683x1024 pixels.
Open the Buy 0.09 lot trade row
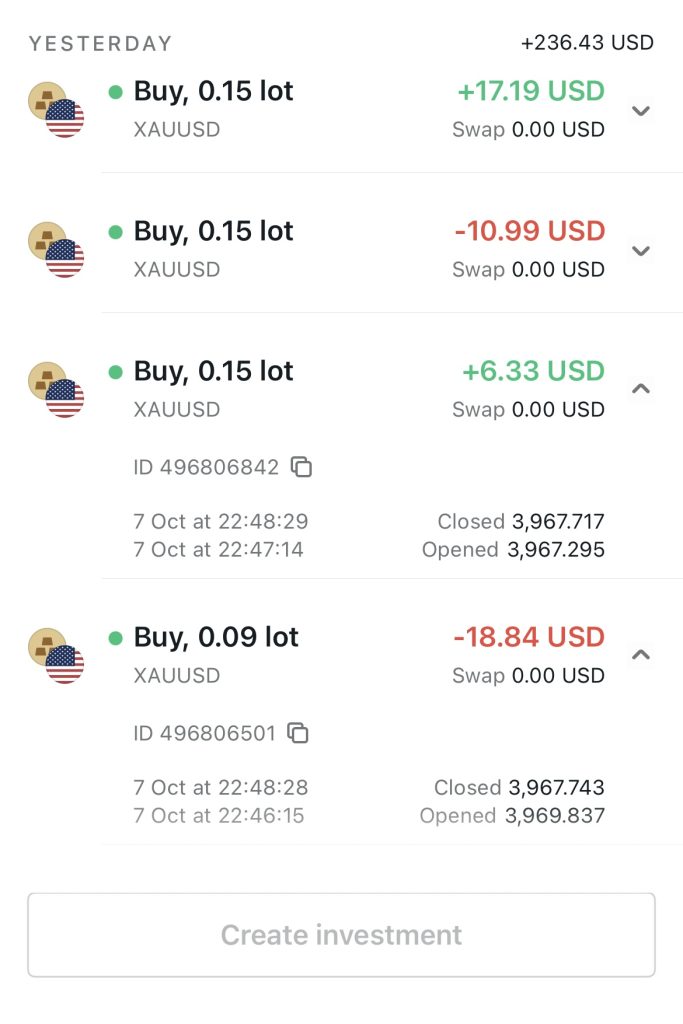pos(216,638)
